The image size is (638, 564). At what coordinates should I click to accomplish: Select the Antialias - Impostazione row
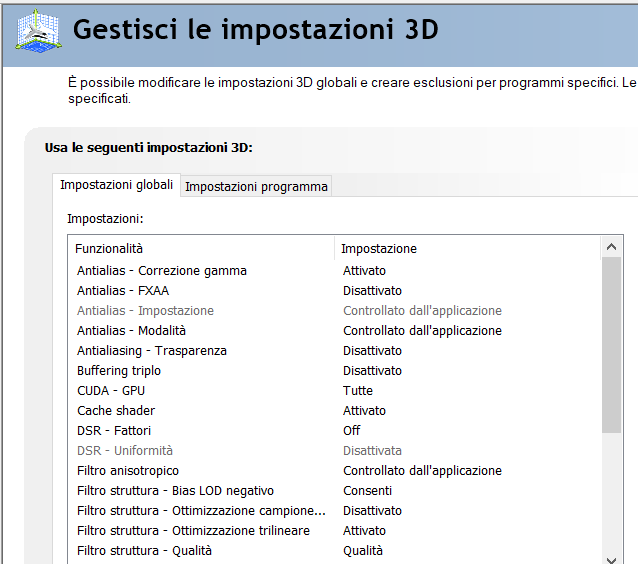coord(334,310)
